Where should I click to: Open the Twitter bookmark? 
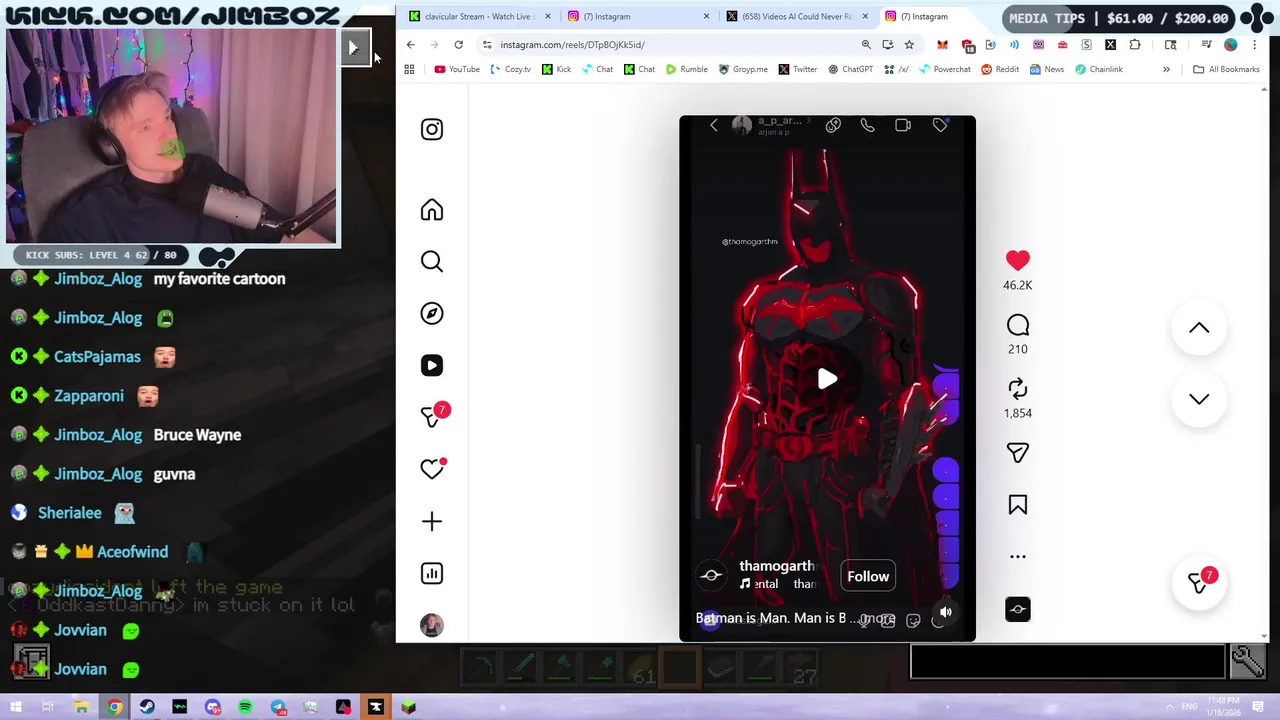[797, 69]
